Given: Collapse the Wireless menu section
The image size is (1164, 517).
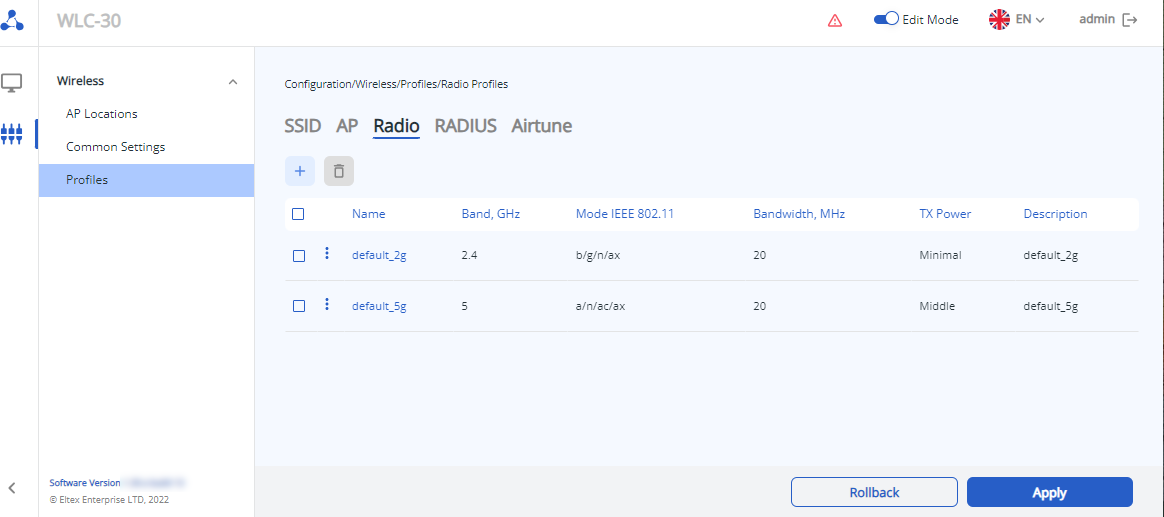Looking at the screenshot, I should click(233, 81).
